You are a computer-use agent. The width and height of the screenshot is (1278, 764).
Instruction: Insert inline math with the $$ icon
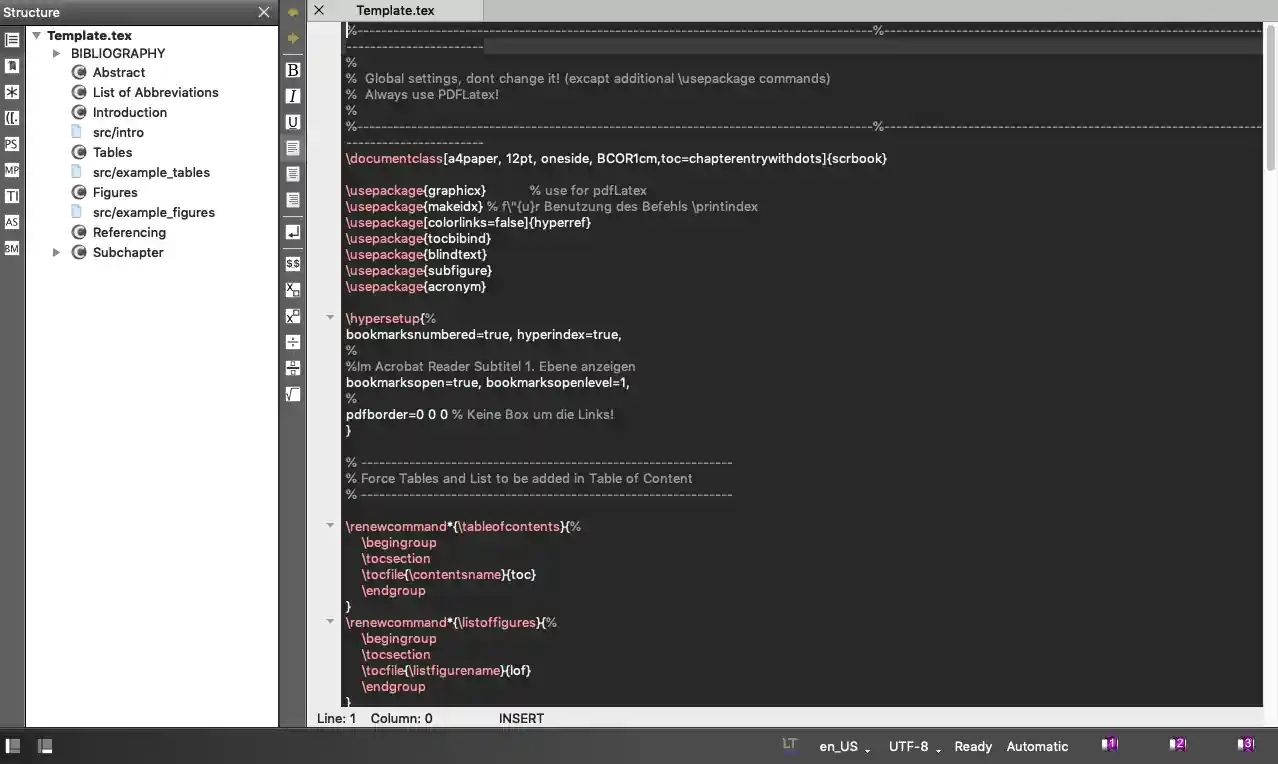[x=293, y=264]
